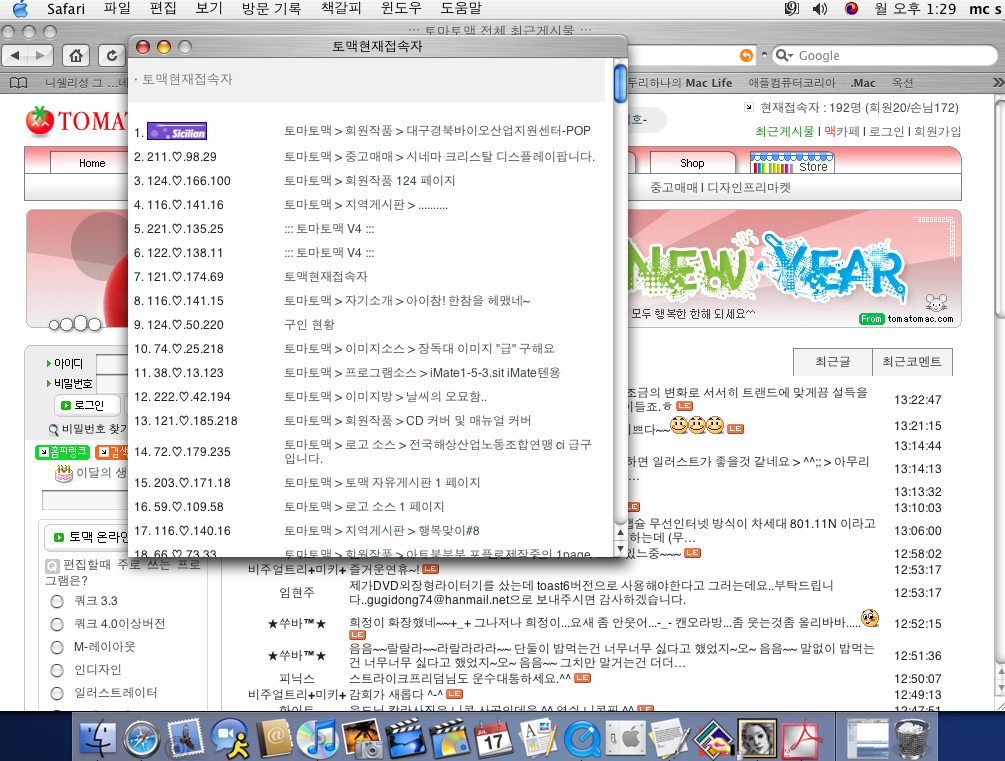Click the volume icon in menu bar
The image size is (1005, 761).
(x=820, y=9)
